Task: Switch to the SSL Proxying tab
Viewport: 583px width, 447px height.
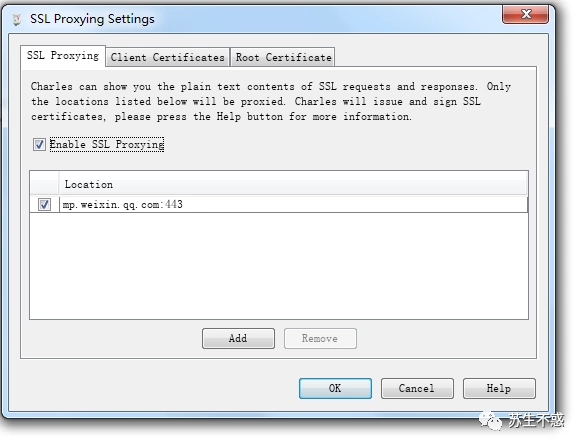Action: tap(63, 56)
